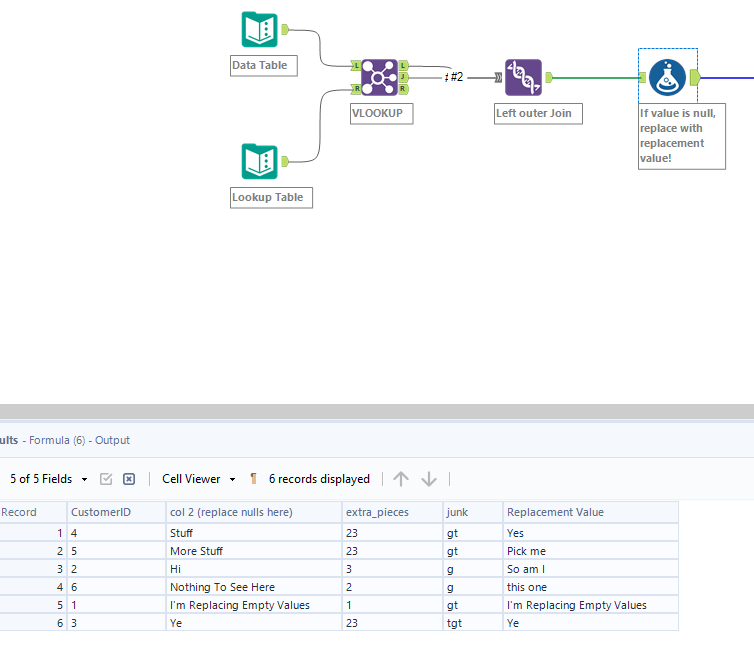Click the union tool multi-input anchor
This screenshot has height=648, width=754.
coord(499,77)
